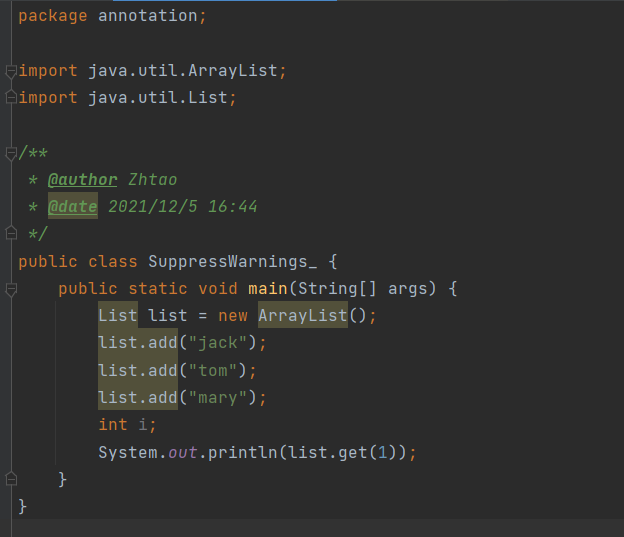
Task: Click the Javadoc closing fold marker
Action: coord(11,232)
